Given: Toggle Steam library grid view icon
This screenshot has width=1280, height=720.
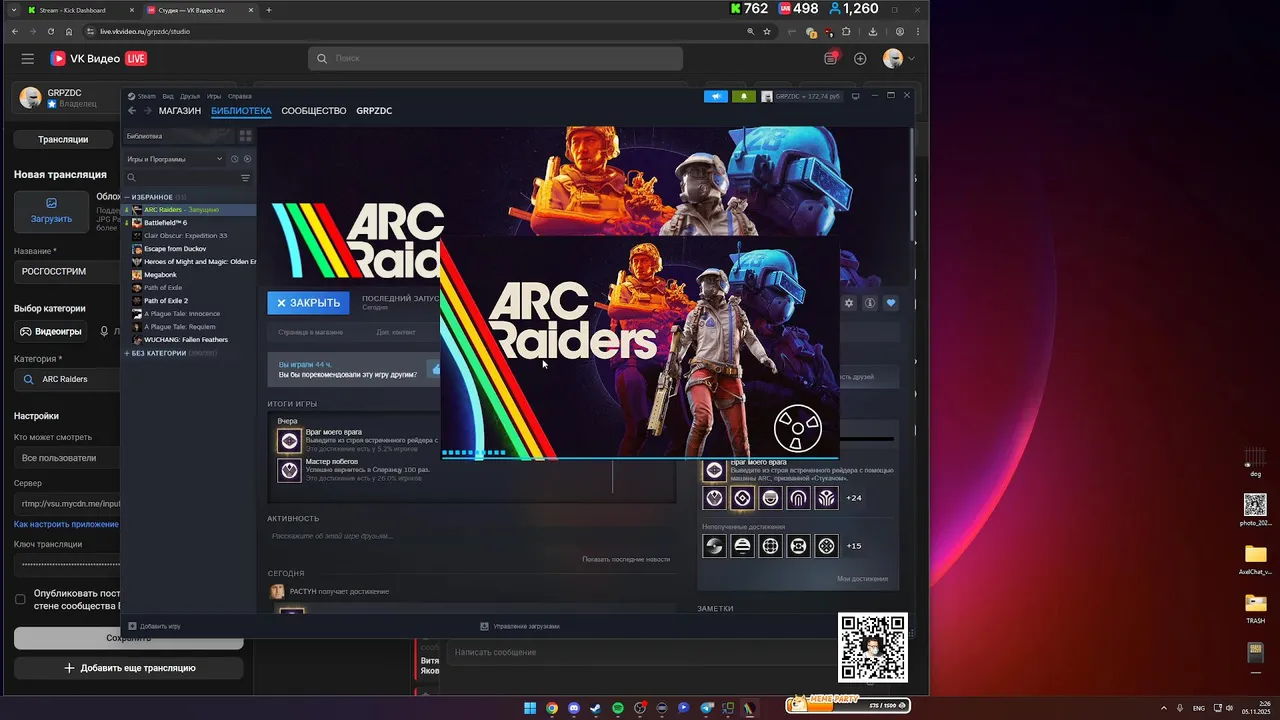Looking at the screenshot, I should (245, 136).
